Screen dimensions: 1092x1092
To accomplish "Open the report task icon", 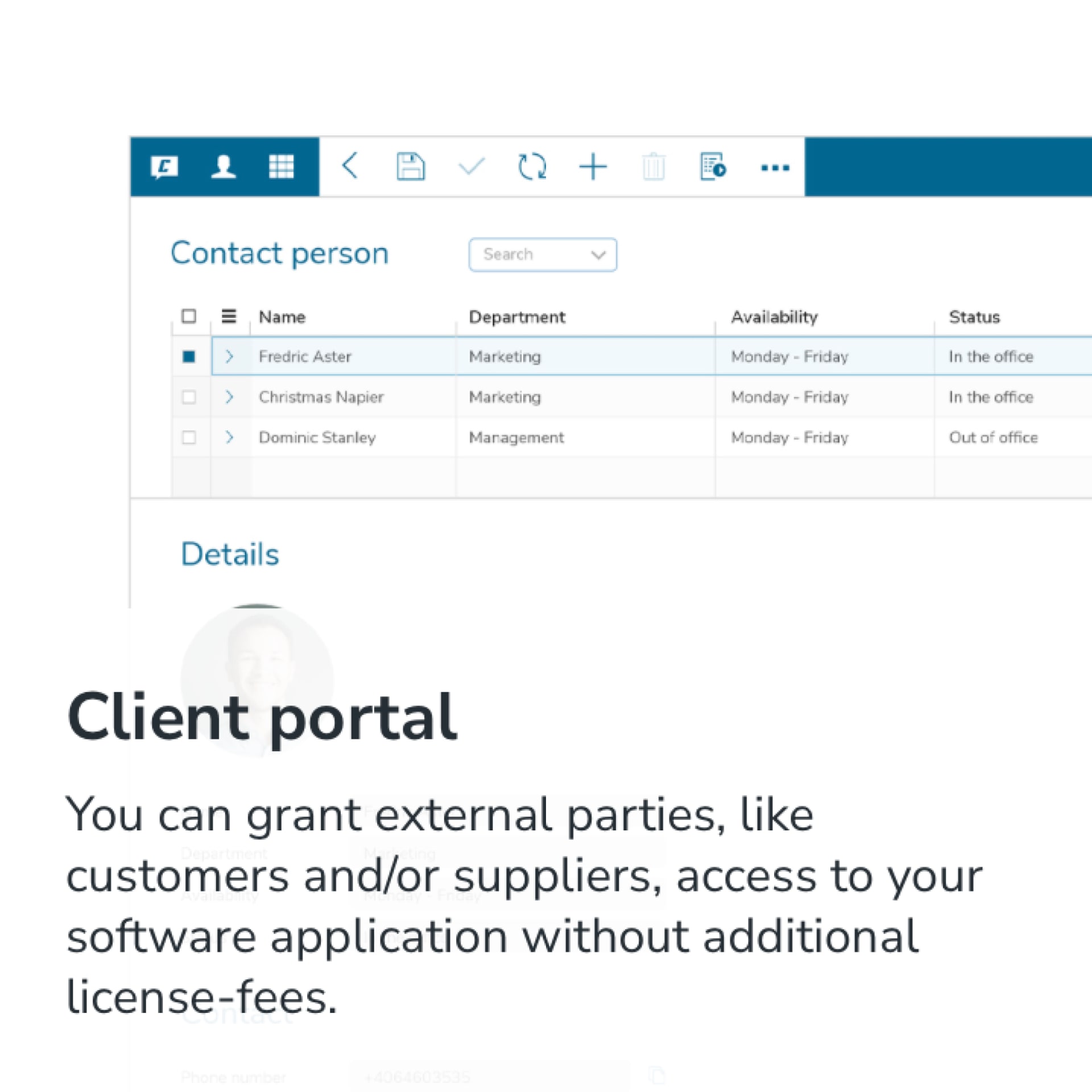I will coord(713,167).
